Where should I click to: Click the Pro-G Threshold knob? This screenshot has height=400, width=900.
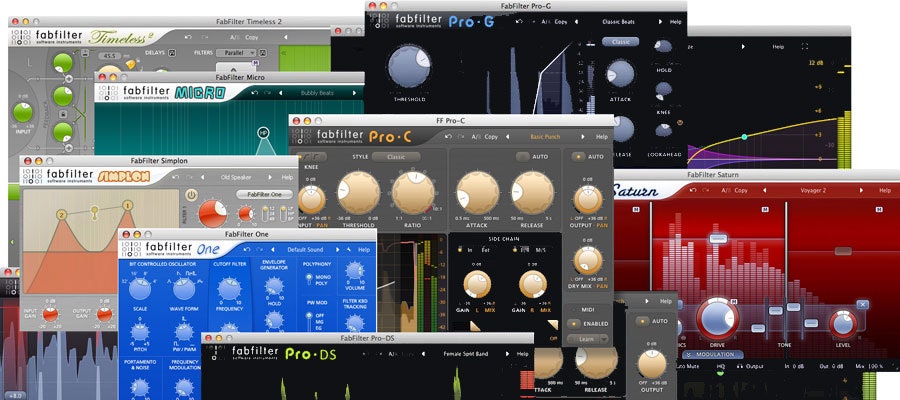pos(406,66)
